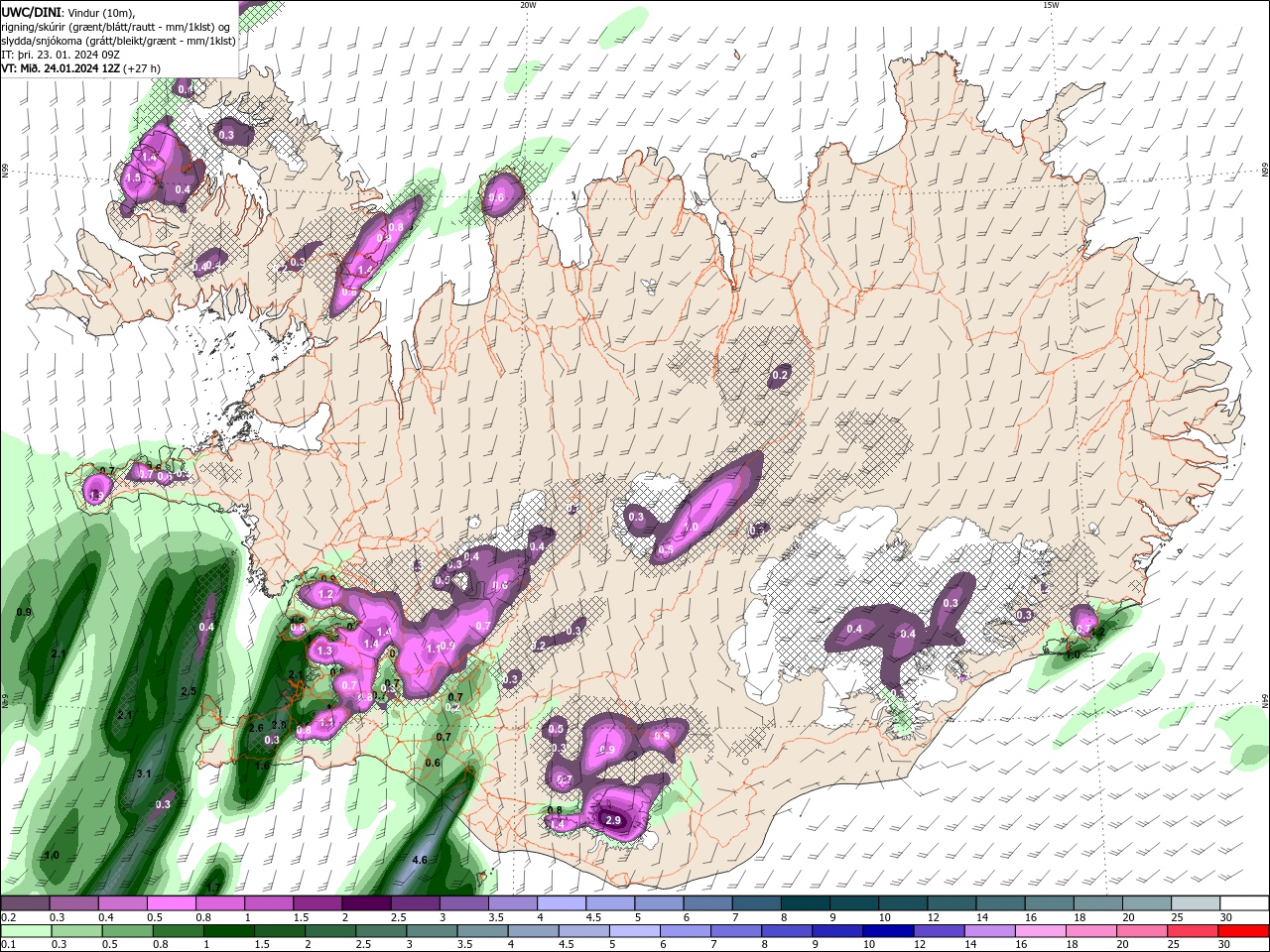Click the initial time line 'IT: þri. 23. 01. 2024 09Z'
The width and height of the screenshot is (1270, 952).
click(x=63, y=55)
